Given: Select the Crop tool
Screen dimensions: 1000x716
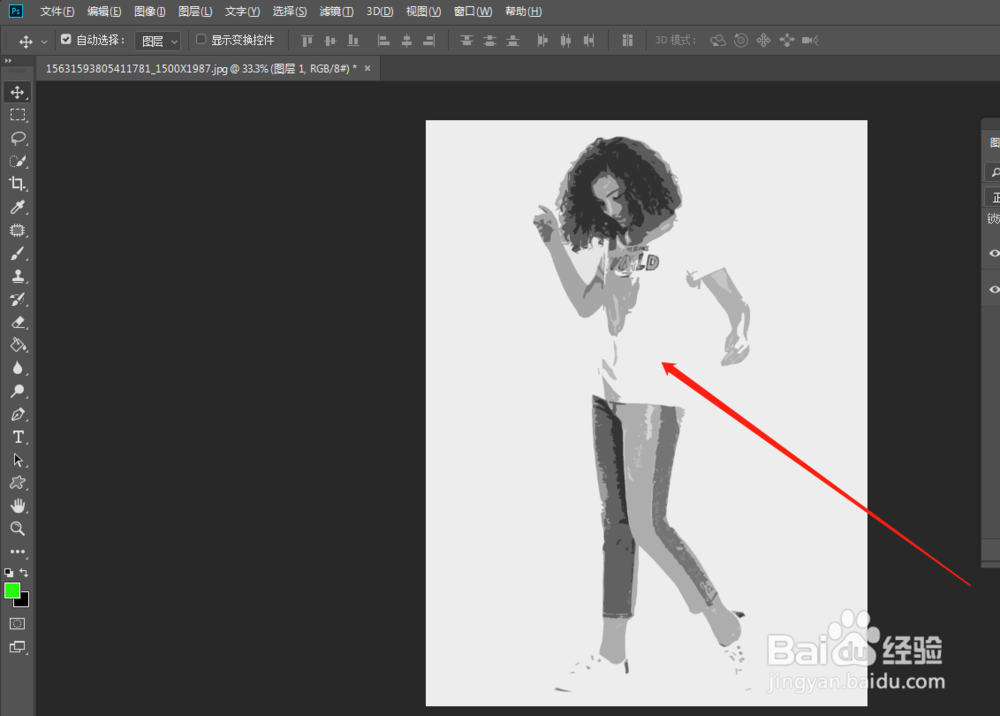Looking at the screenshot, I should pos(17,184).
